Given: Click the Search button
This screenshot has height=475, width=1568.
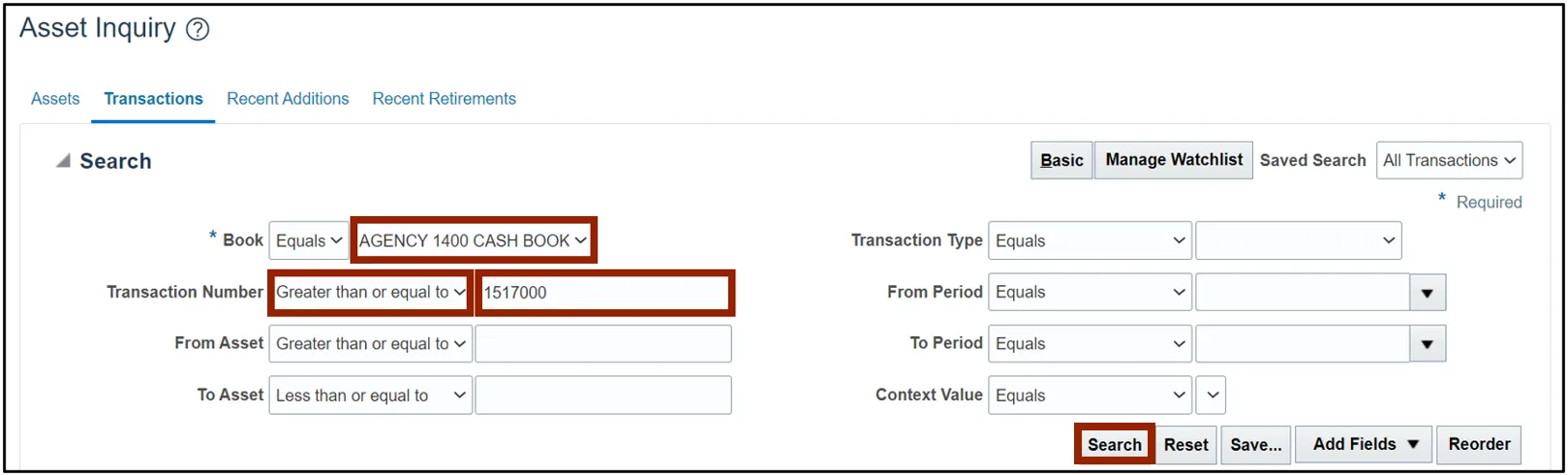Looking at the screenshot, I should point(1114,445).
